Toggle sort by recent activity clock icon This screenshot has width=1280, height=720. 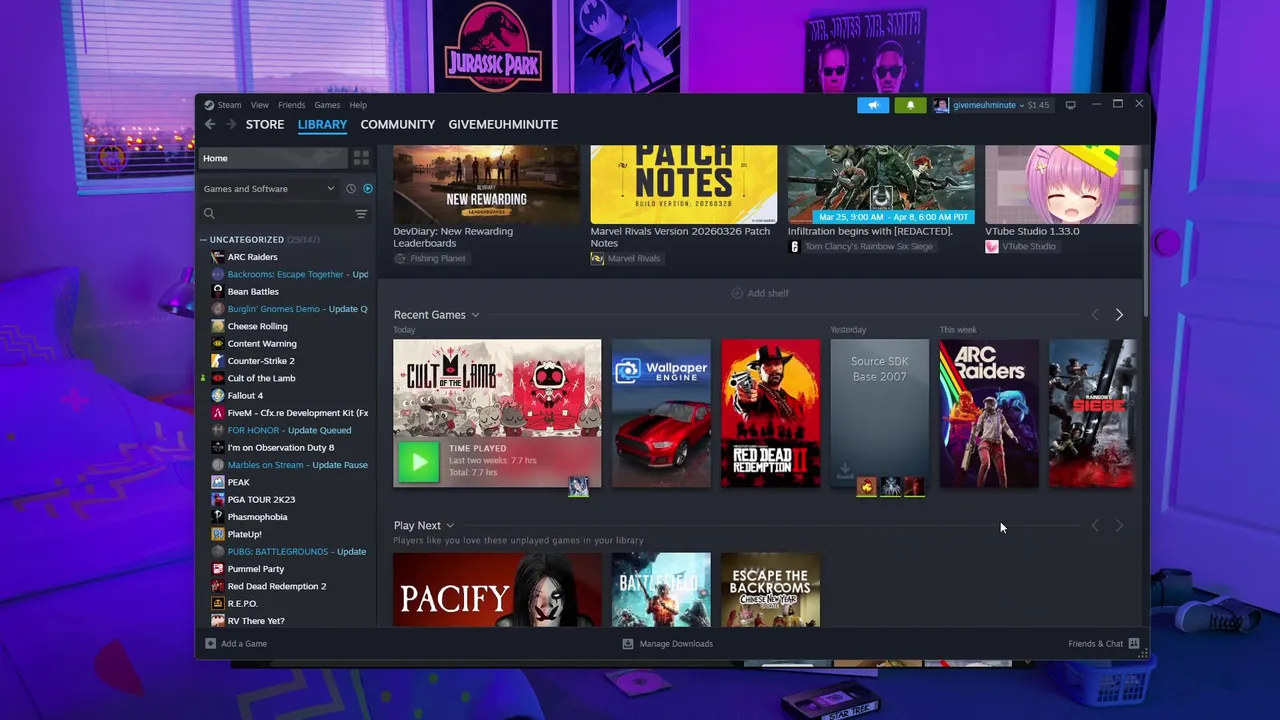coord(351,188)
